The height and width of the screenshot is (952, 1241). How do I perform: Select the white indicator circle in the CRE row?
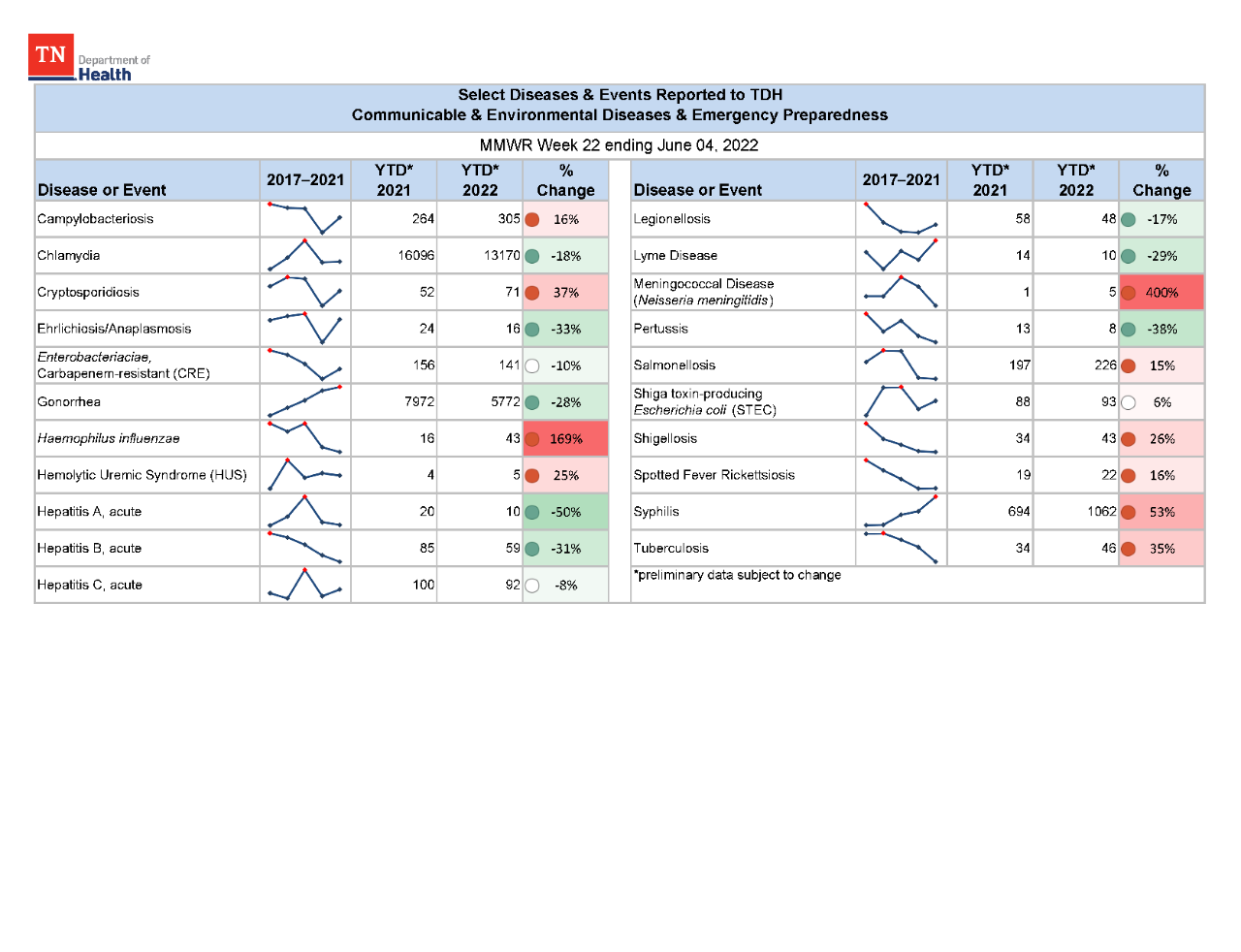[x=532, y=365]
